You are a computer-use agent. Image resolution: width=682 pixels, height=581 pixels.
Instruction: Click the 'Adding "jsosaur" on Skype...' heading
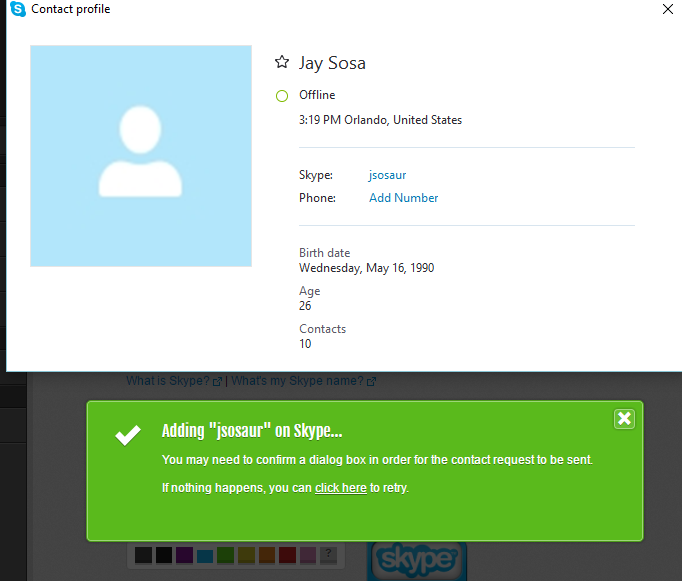click(x=252, y=431)
